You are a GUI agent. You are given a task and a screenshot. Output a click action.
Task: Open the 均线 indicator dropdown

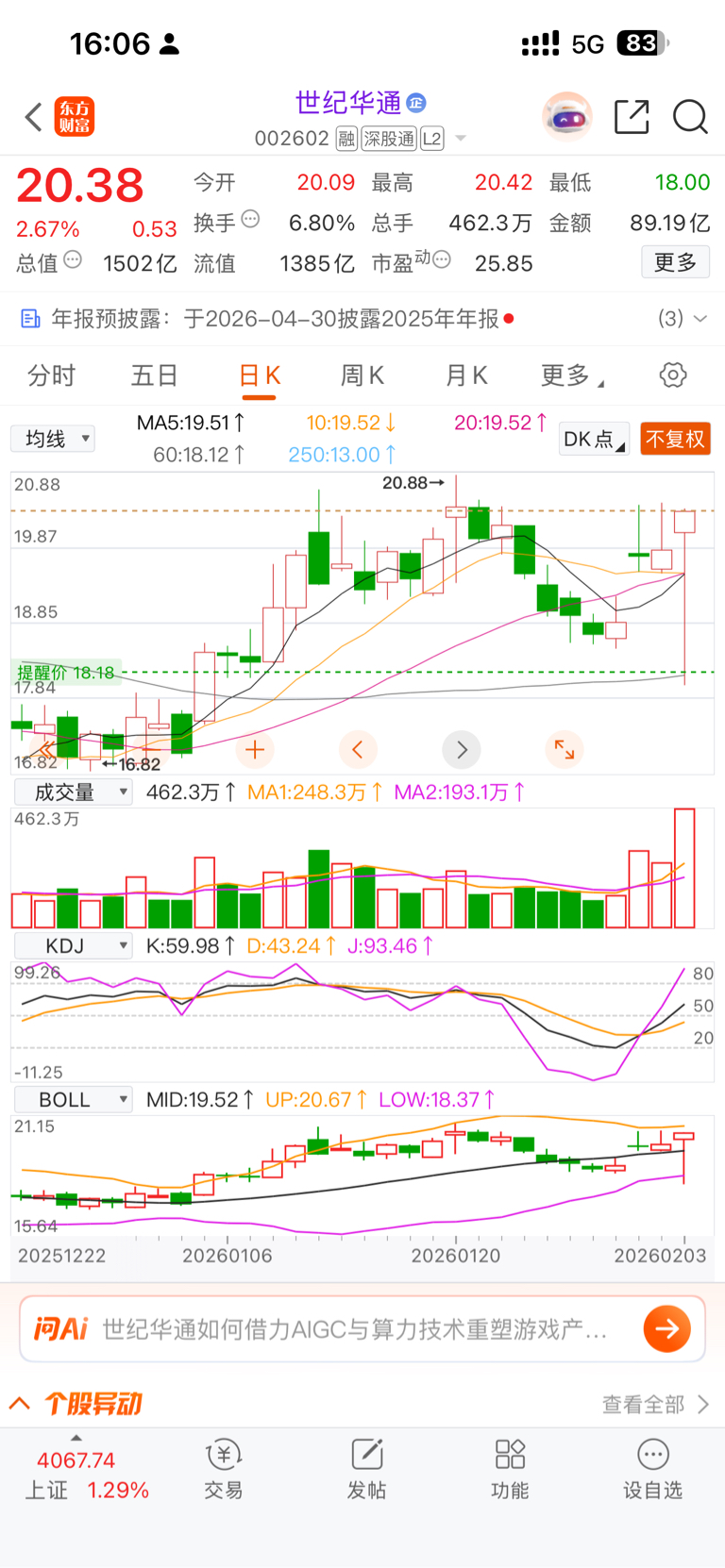[x=53, y=439]
